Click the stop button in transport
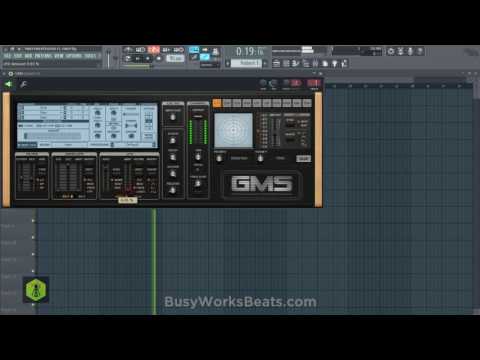 click(x=148, y=59)
